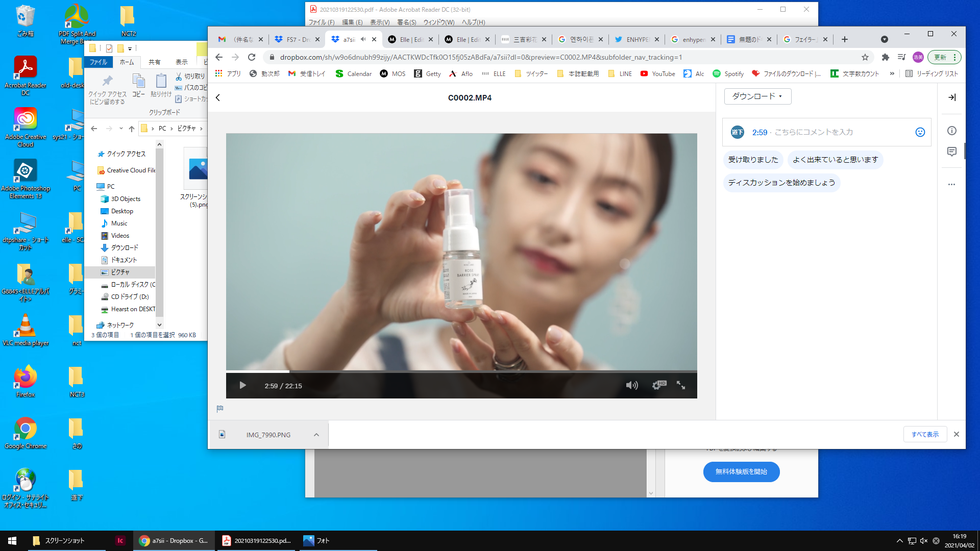Collapse the Dropbox right sidebar panel
This screenshot has height=551, width=980.
952,97
